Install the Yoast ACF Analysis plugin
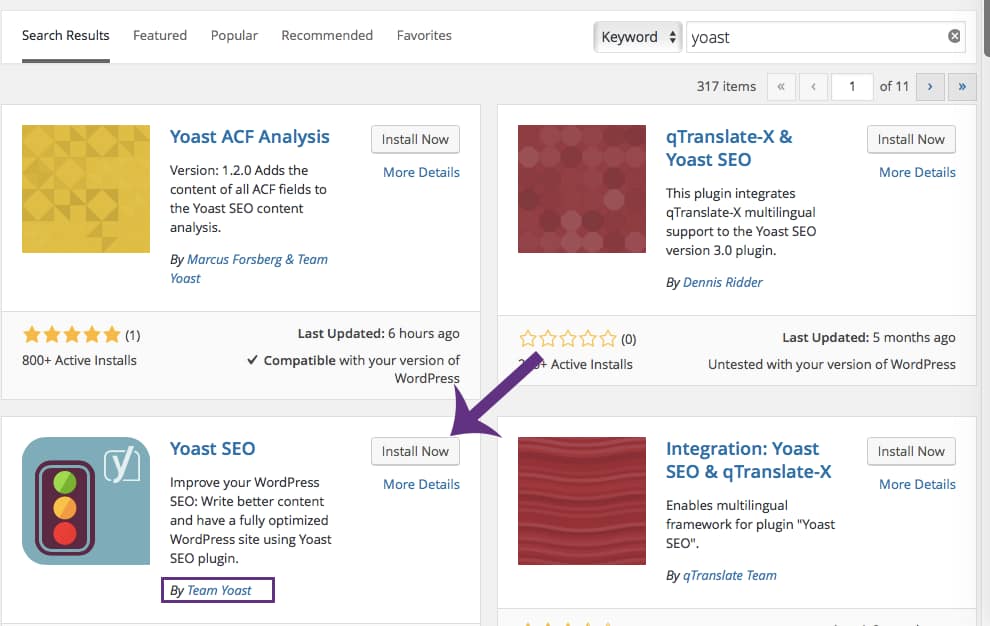The width and height of the screenshot is (990, 626). coord(415,139)
